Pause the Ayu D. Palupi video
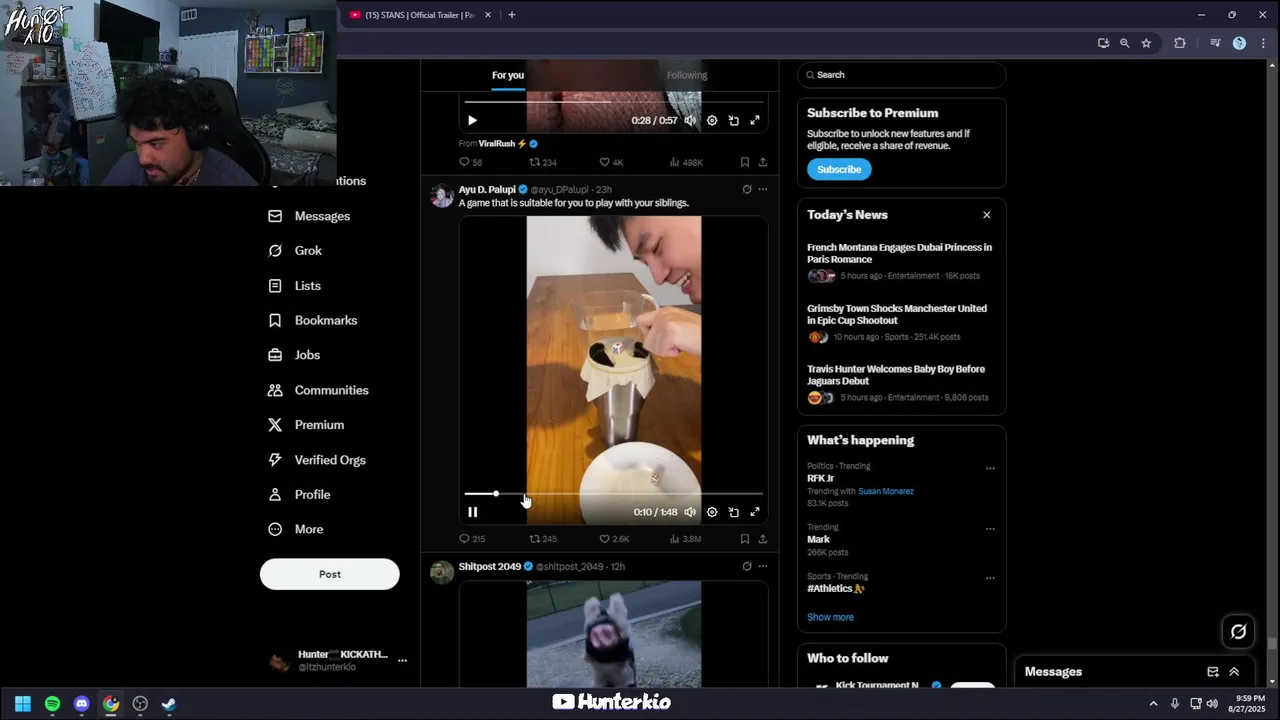The width and height of the screenshot is (1280, 720). point(473,512)
